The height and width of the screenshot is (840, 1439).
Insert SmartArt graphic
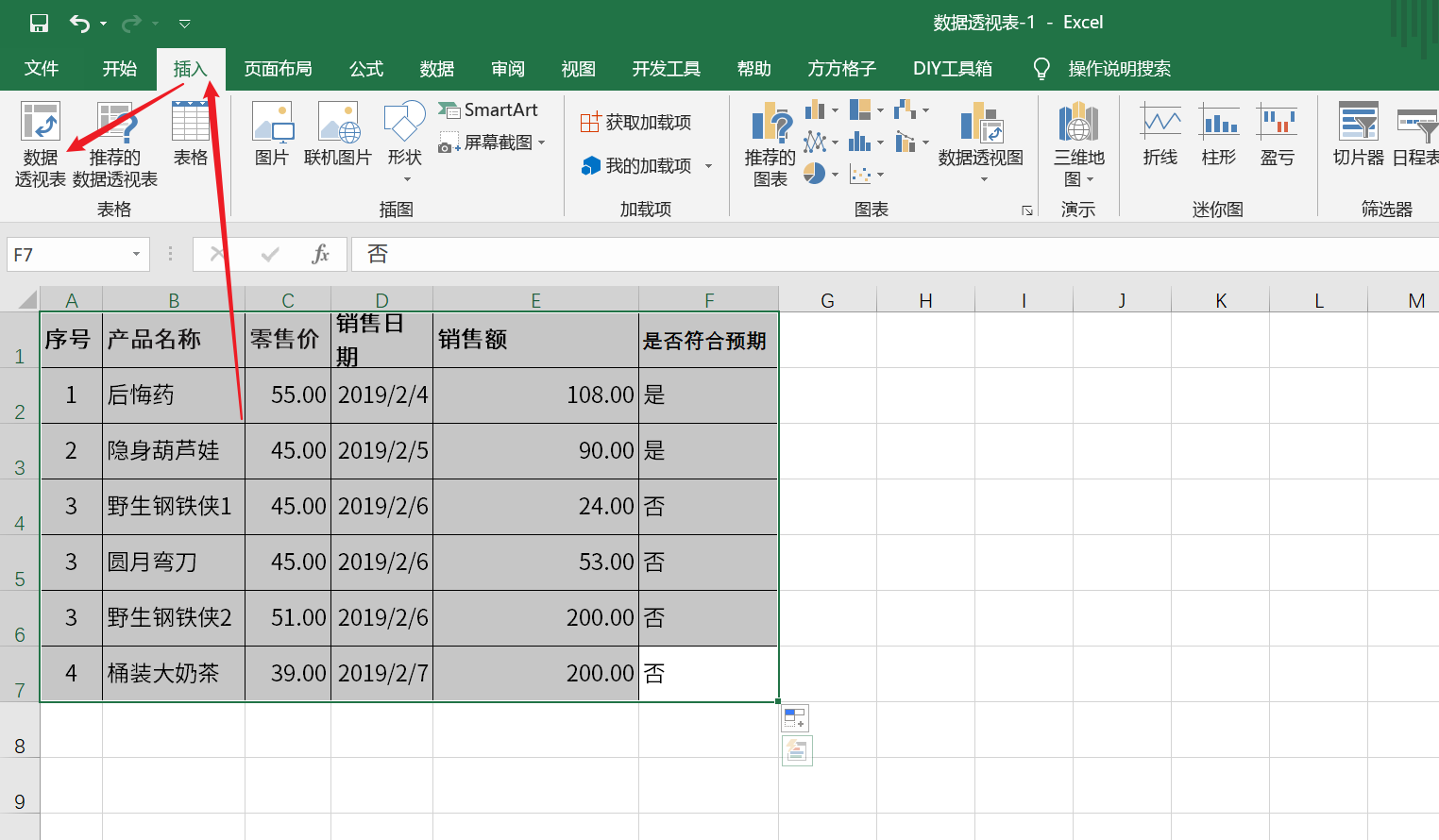(x=488, y=110)
